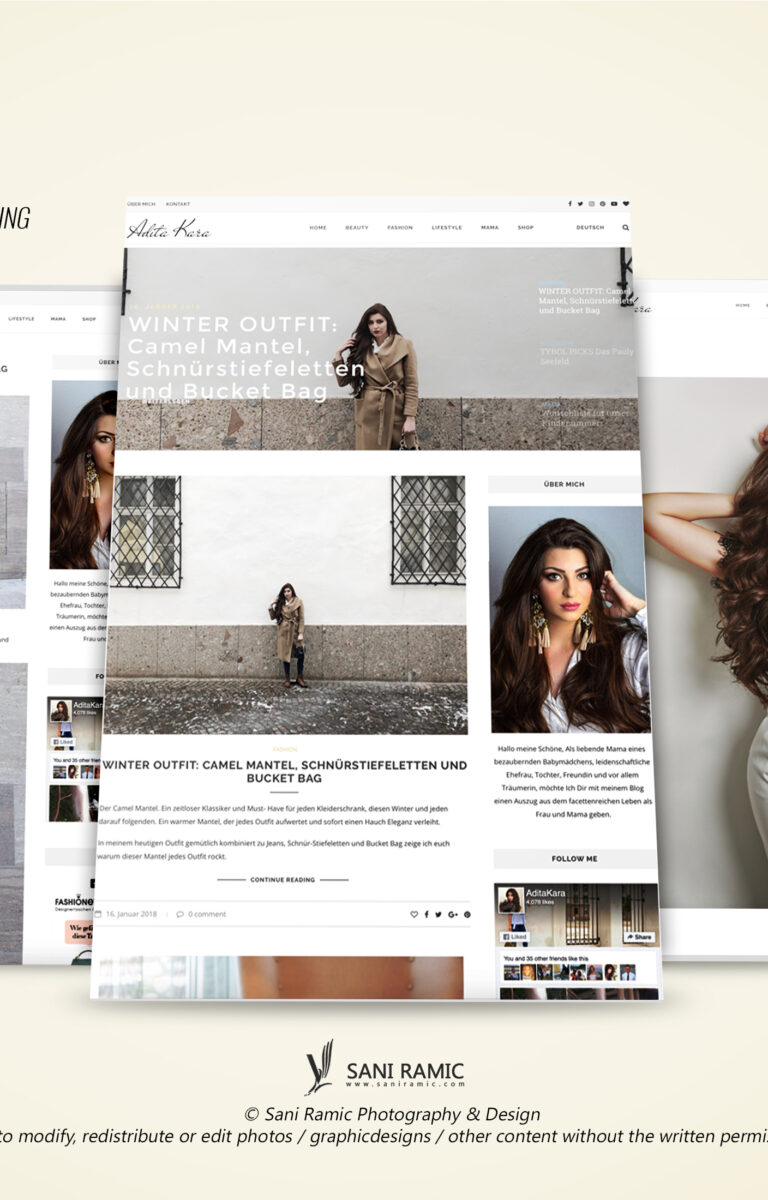This screenshot has width=768, height=1200.
Task: Click the Share button in Facebook widget
Action: click(x=639, y=937)
